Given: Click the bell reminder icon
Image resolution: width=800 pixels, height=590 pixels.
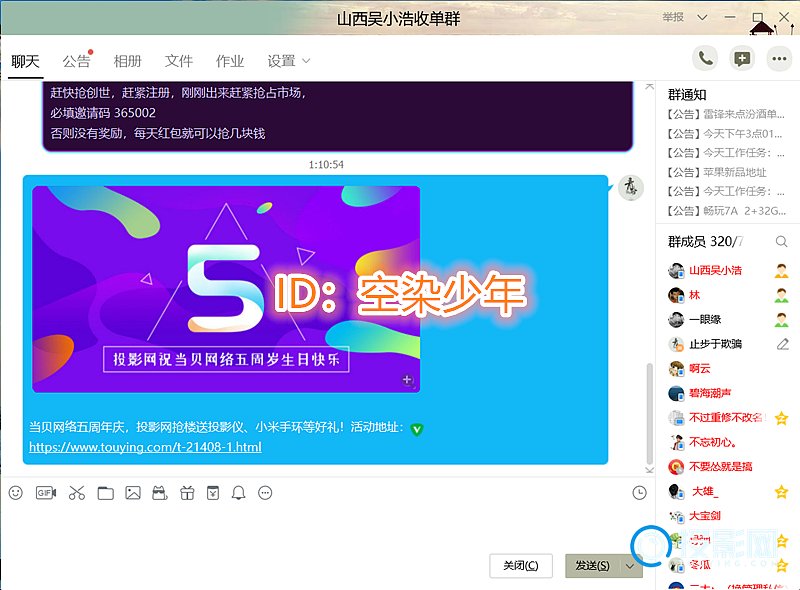Looking at the screenshot, I should 238,493.
